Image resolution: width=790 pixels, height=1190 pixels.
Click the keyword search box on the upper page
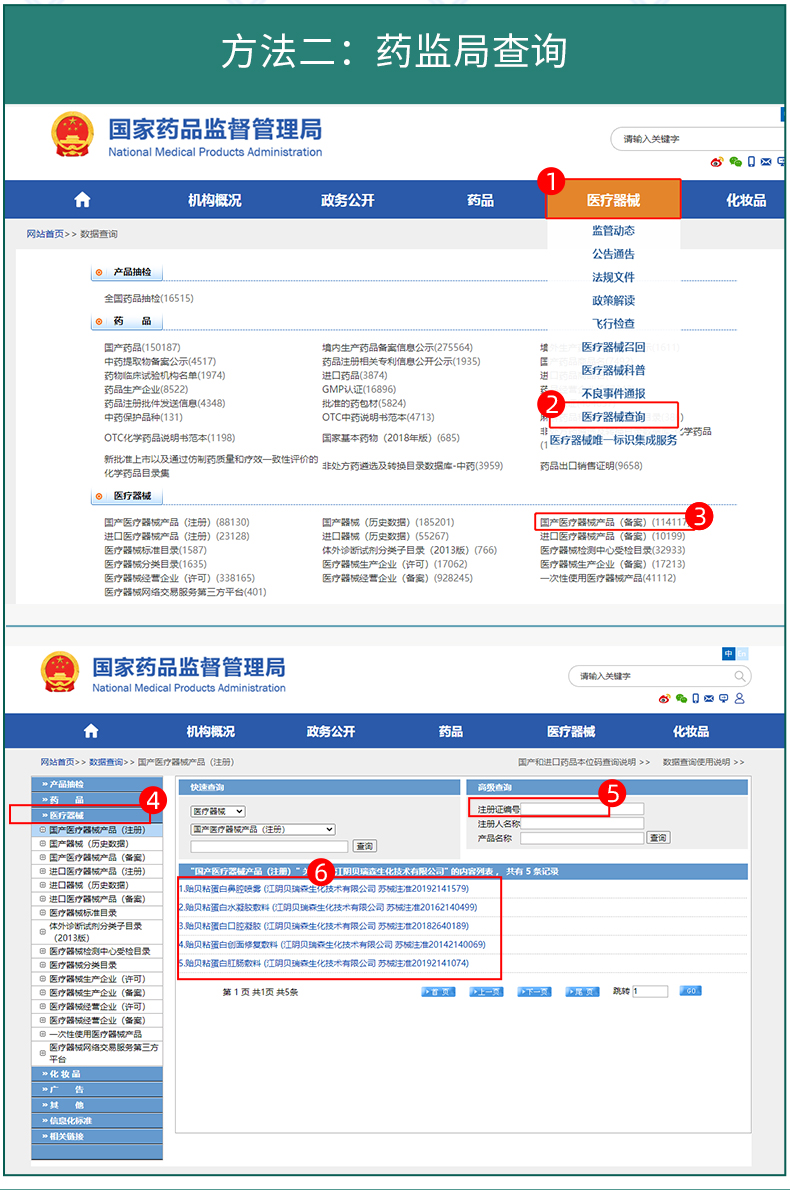pos(697,139)
